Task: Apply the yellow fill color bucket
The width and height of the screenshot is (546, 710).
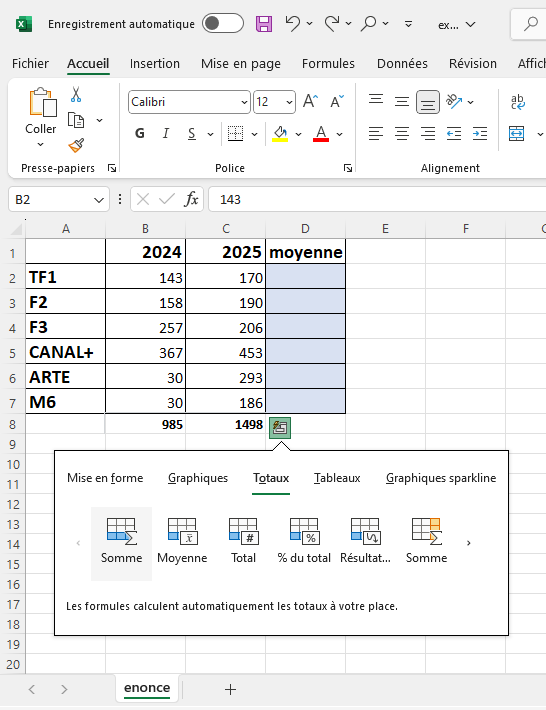Action: click(280, 134)
